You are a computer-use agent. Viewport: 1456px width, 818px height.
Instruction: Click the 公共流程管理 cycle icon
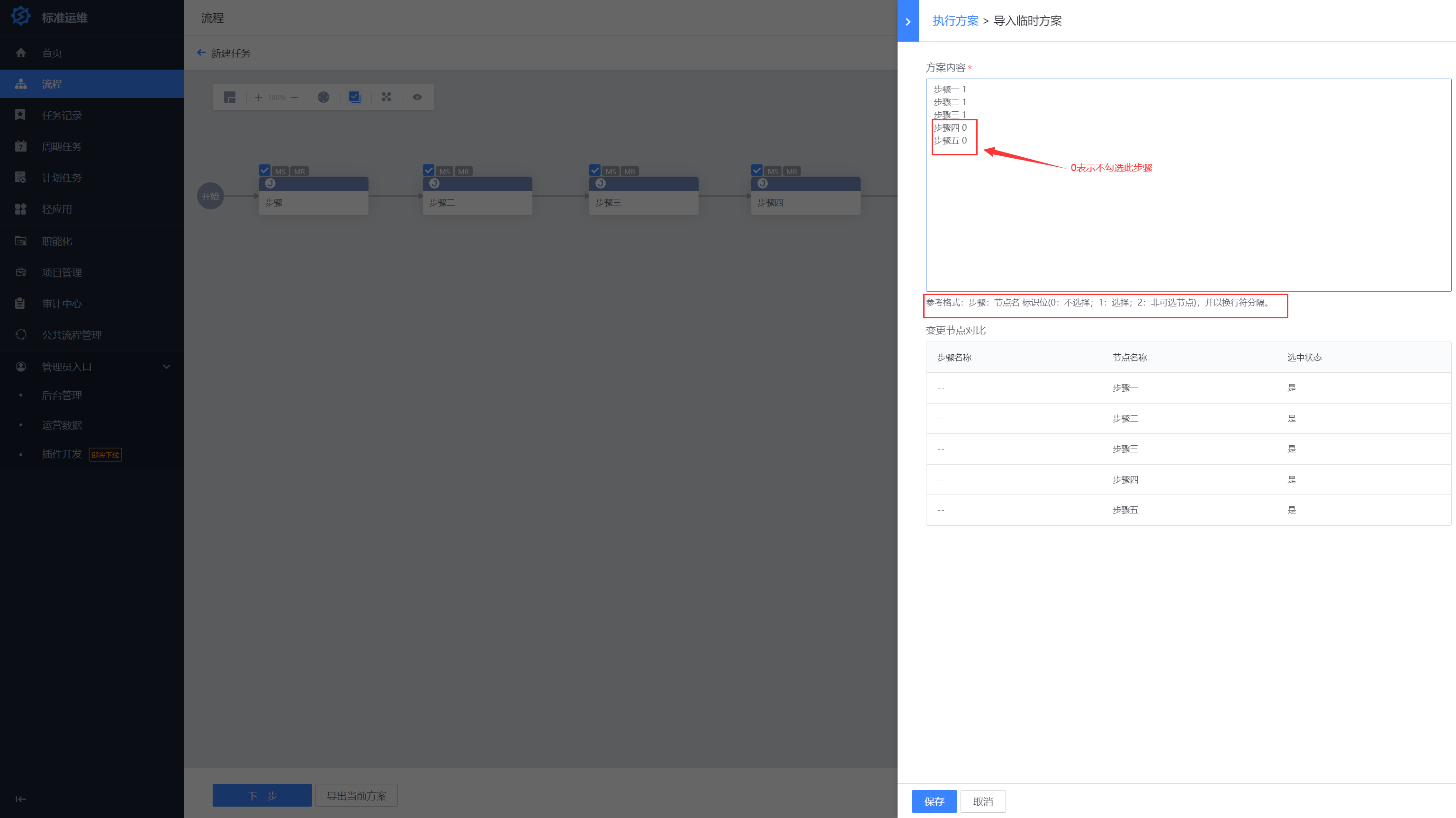(x=21, y=334)
